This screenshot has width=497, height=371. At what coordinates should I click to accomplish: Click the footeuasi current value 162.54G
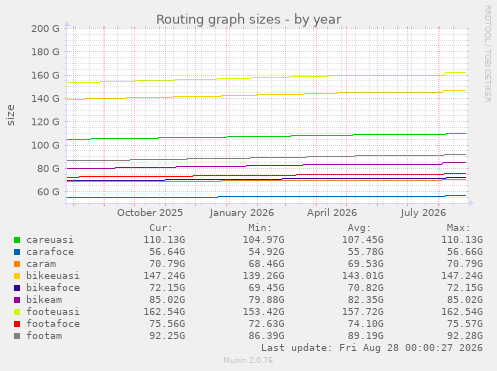tap(164, 312)
